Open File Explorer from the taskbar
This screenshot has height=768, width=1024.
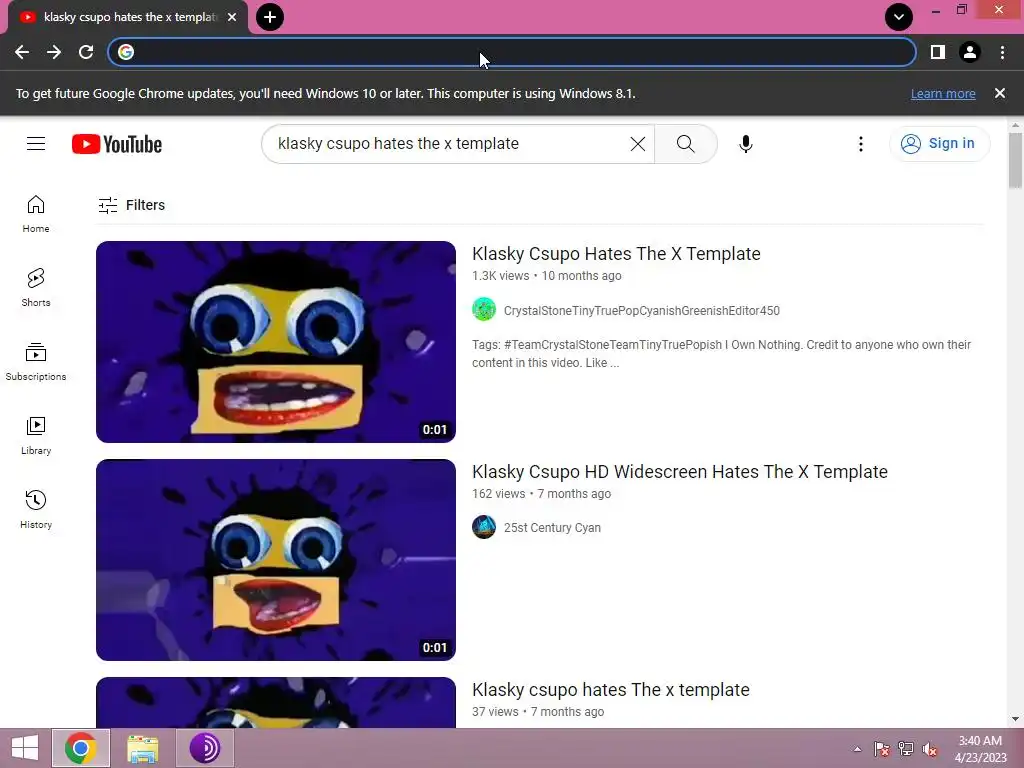tap(142, 748)
